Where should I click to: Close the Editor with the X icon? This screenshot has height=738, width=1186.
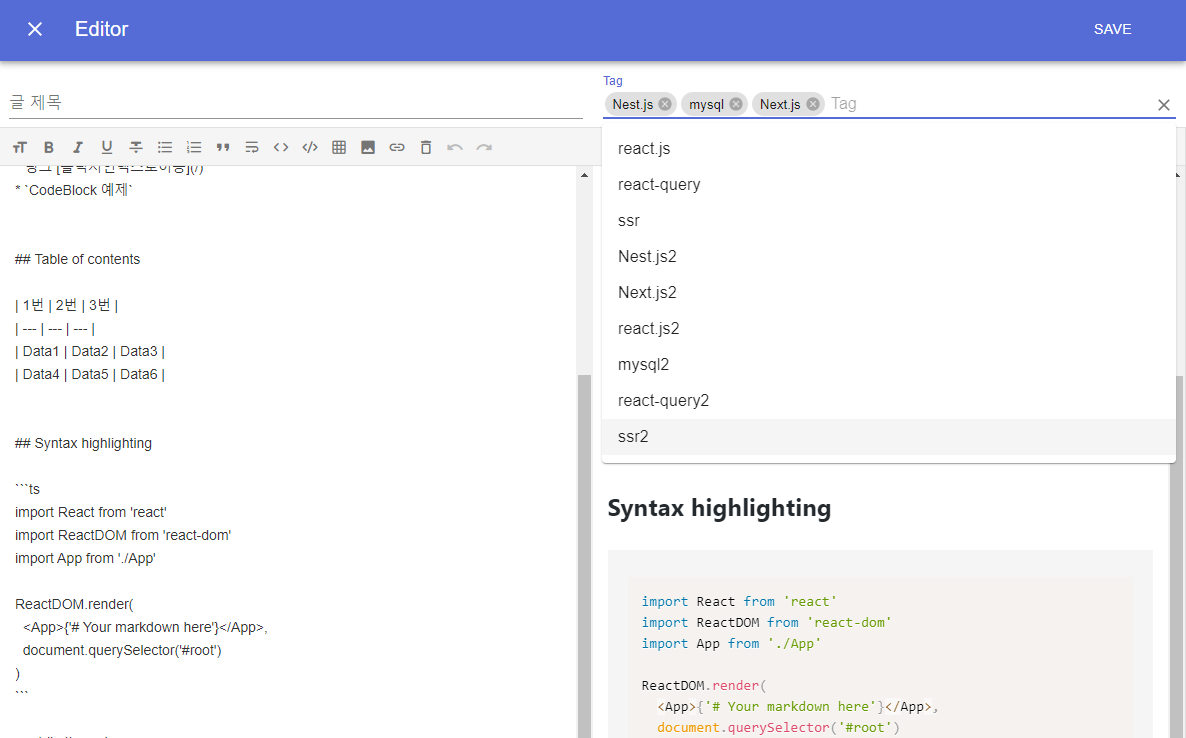click(35, 29)
